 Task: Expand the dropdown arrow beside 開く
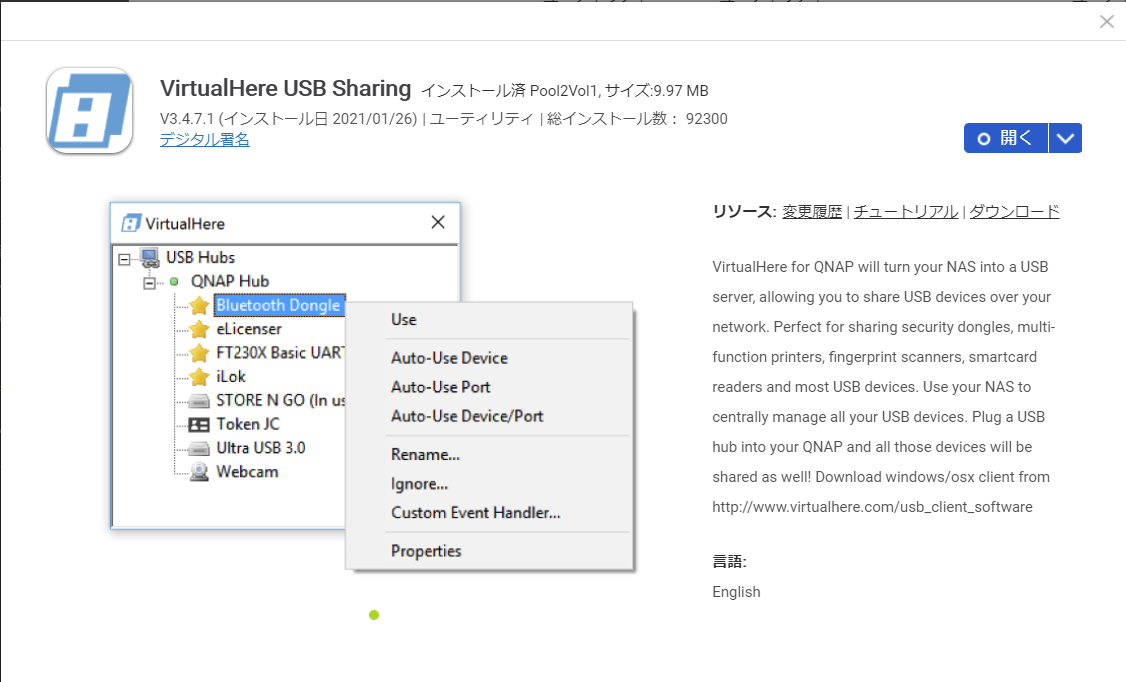(1066, 138)
